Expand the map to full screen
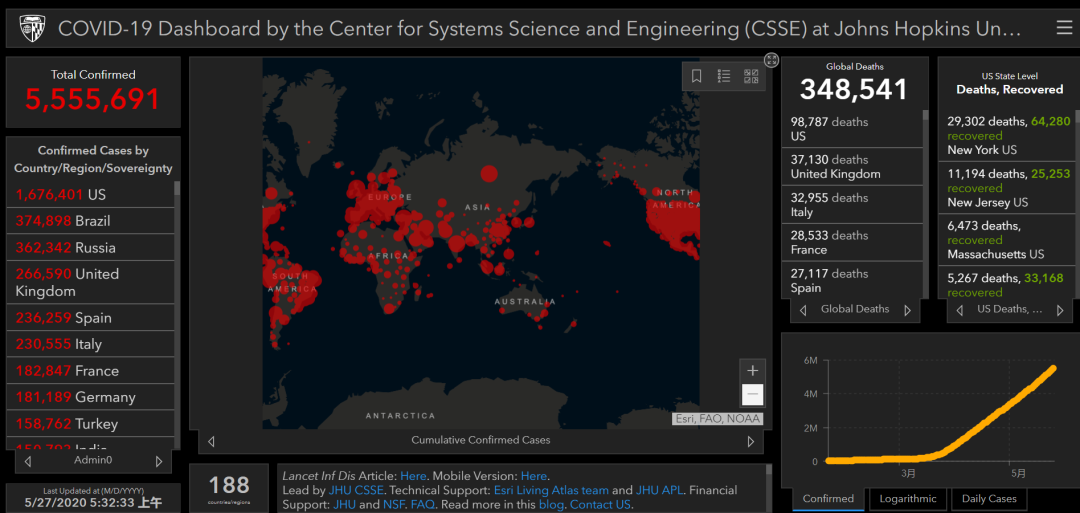 (771, 60)
